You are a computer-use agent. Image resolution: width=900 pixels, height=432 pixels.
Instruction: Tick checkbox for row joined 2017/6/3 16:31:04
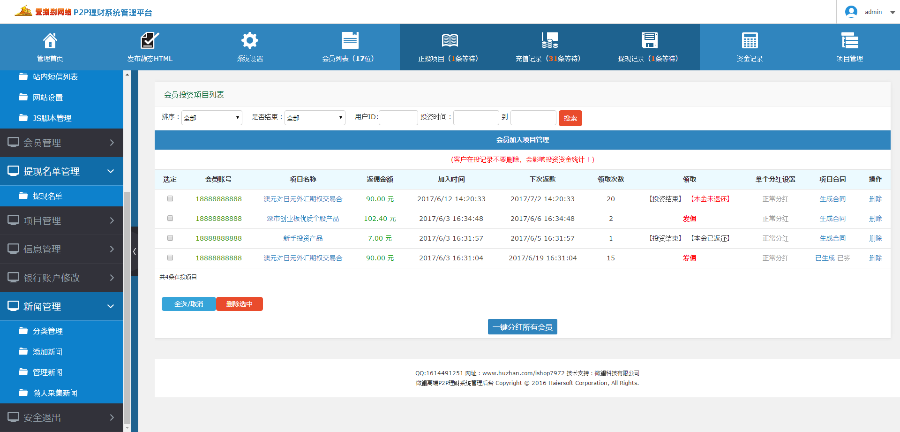tap(169, 258)
